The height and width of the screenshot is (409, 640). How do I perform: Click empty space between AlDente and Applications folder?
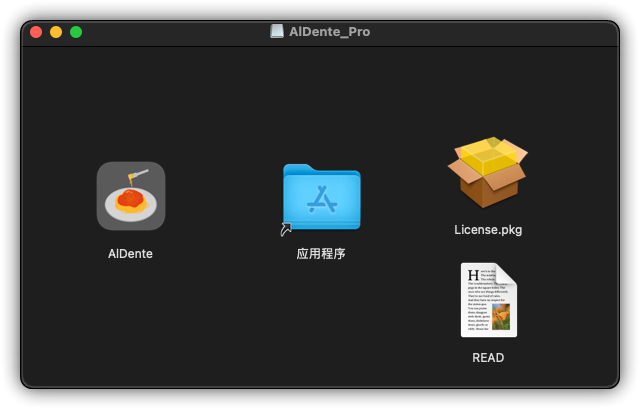tap(225, 200)
